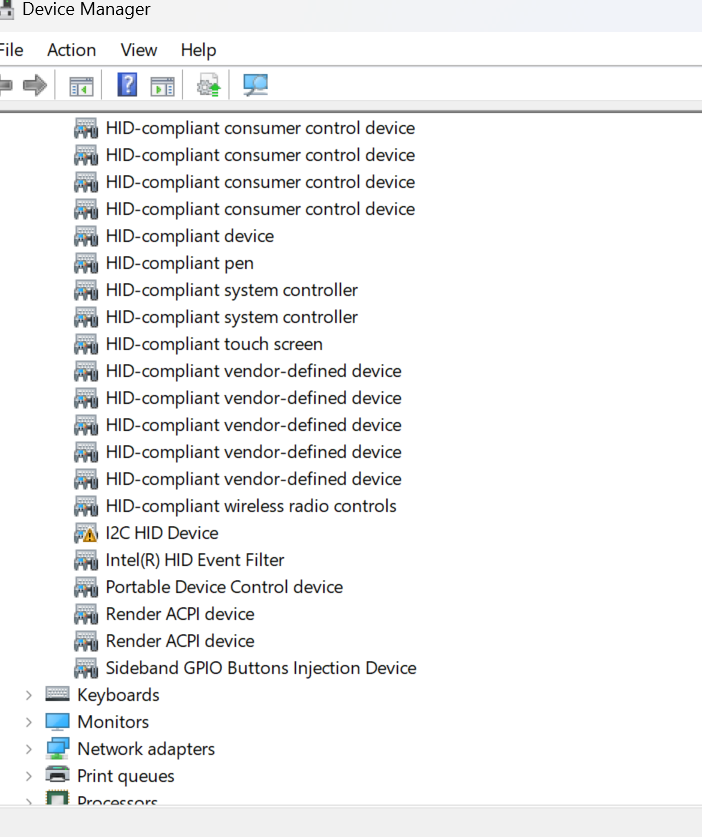Select the HID-compliant pen entry

pyautogui.click(x=179, y=262)
